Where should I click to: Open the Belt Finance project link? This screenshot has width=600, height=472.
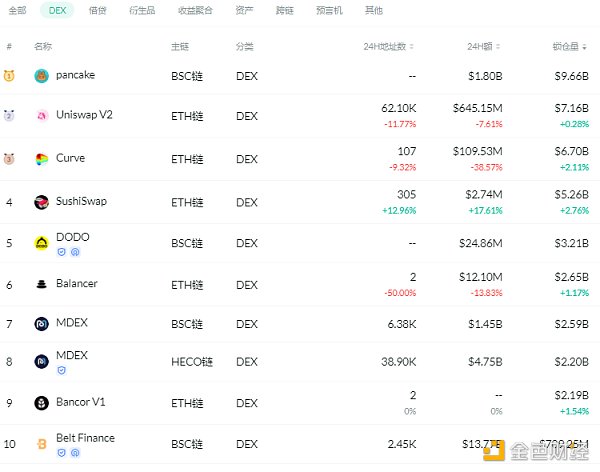pyautogui.click(x=85, y=438)
